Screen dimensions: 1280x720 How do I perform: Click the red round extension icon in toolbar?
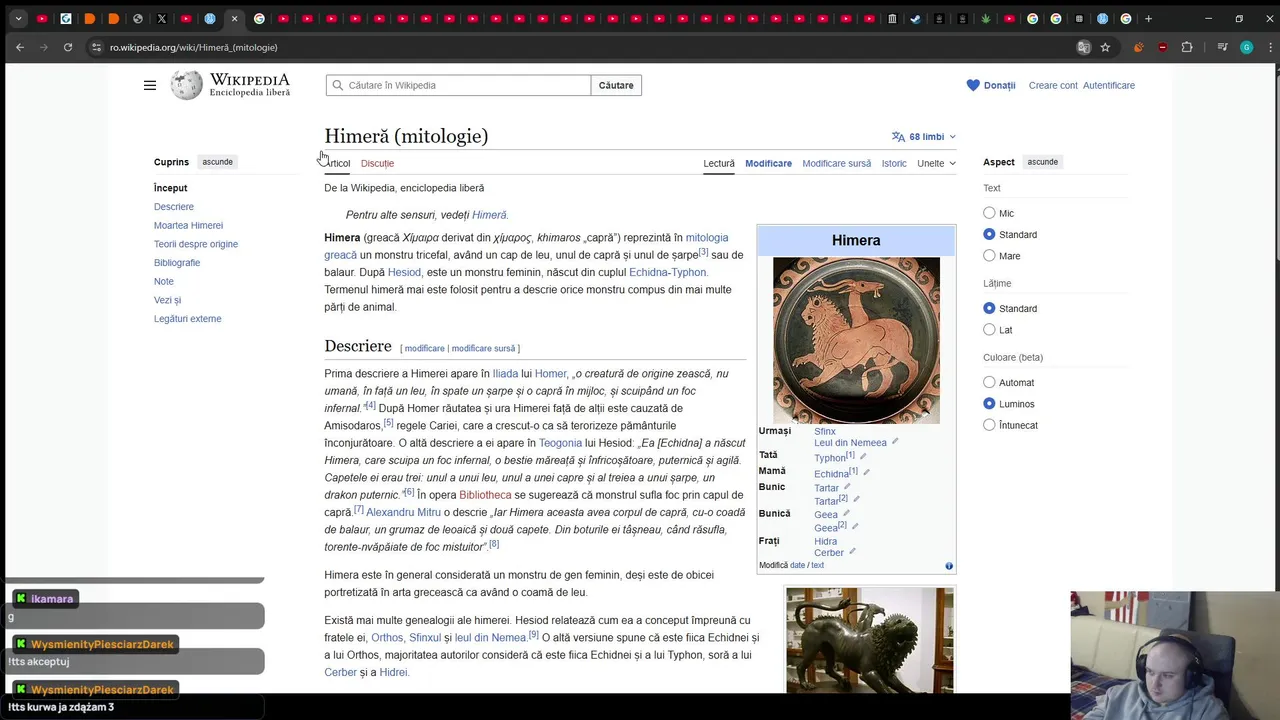click(1162, 47)
